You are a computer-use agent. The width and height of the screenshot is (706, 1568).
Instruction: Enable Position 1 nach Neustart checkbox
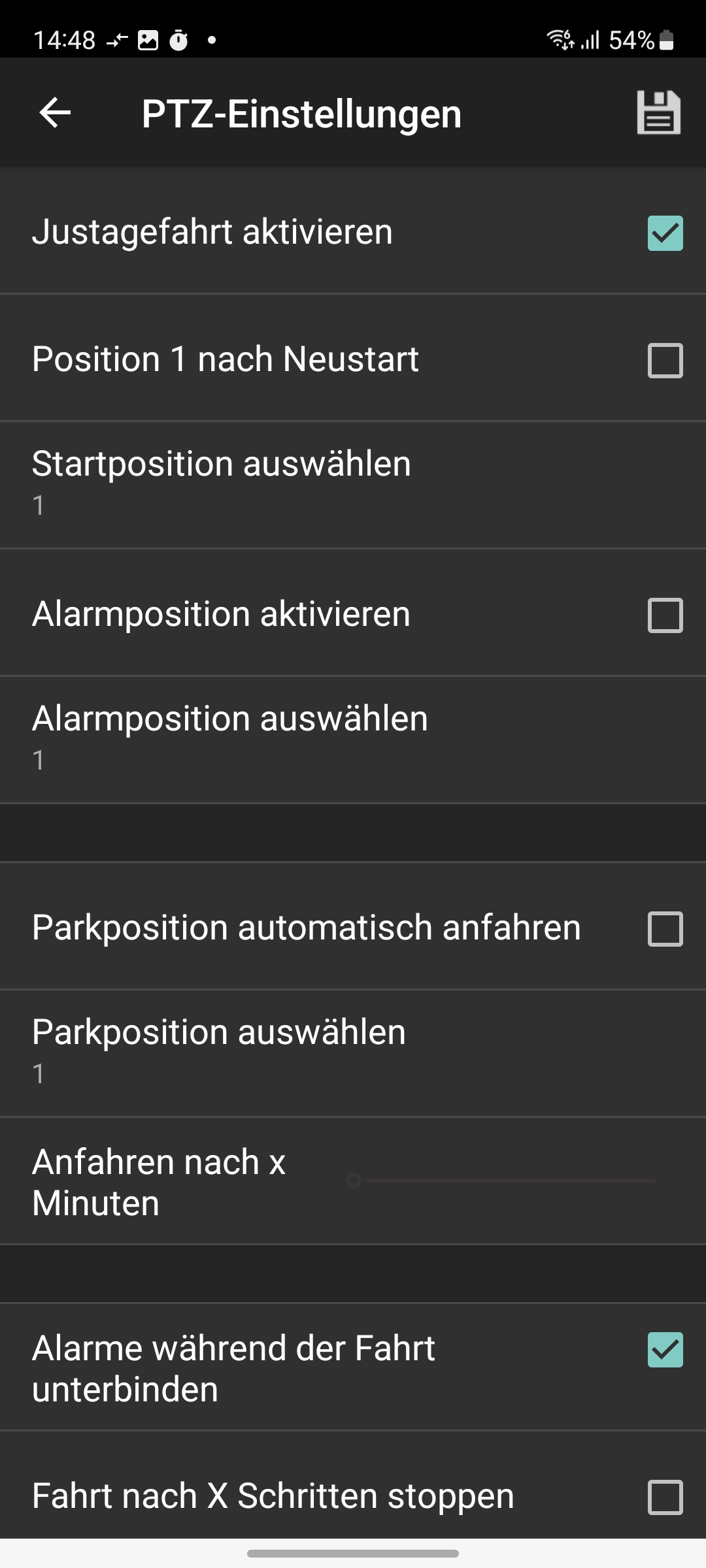tap(665, 361)
